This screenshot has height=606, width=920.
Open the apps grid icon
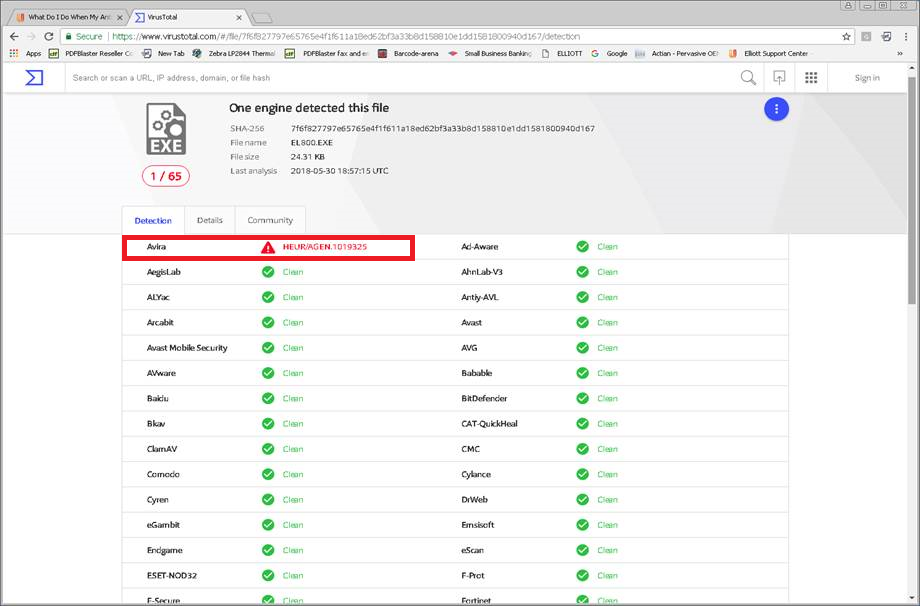coord(811,77)
